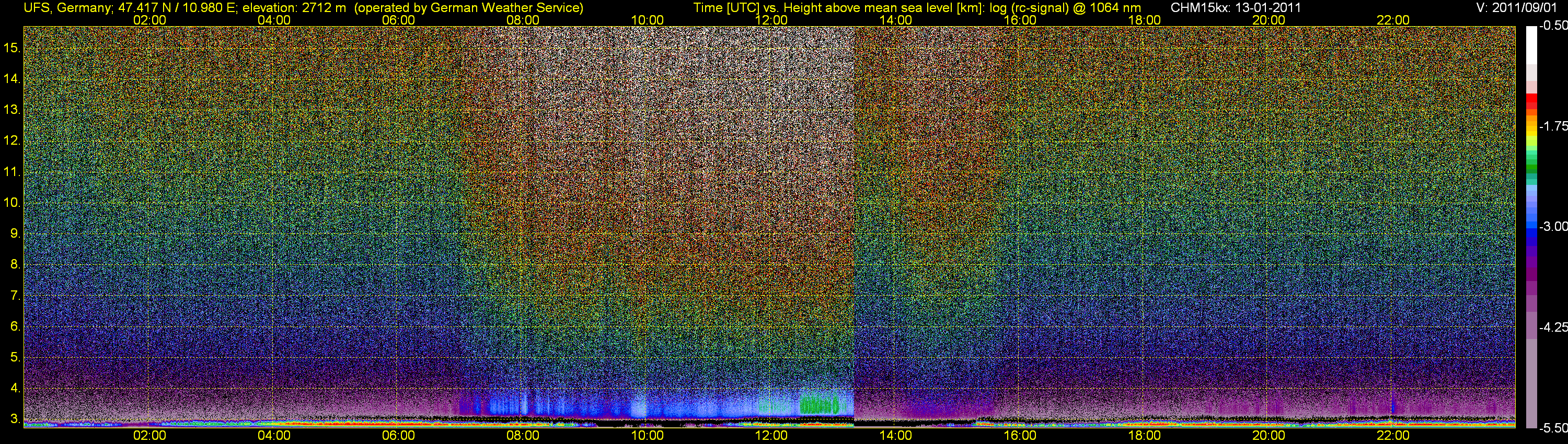Click '04:00' on the upper time axis
The image size is (1568, 444).
(274, 20)
